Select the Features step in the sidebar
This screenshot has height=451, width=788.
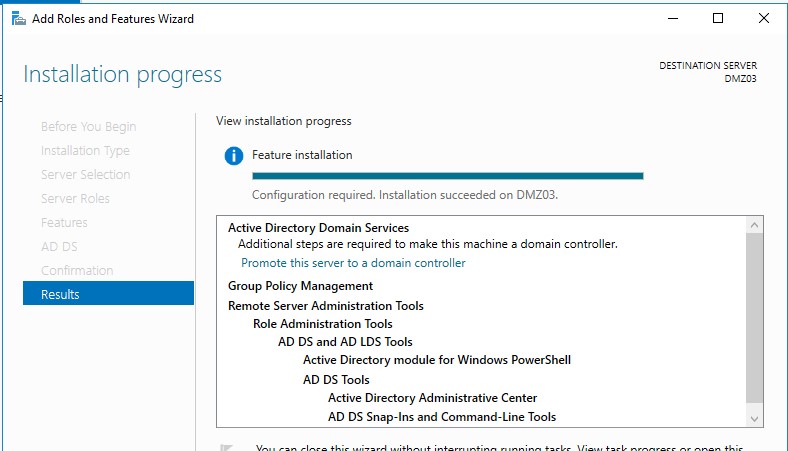[x=64, y=223]
